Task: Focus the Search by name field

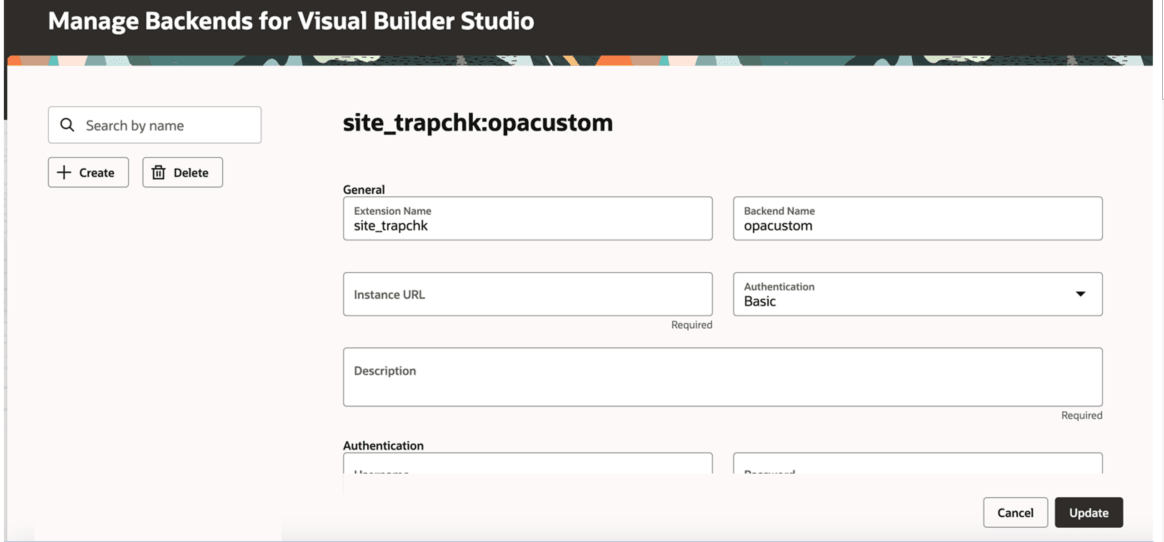Action: point(154,125)
